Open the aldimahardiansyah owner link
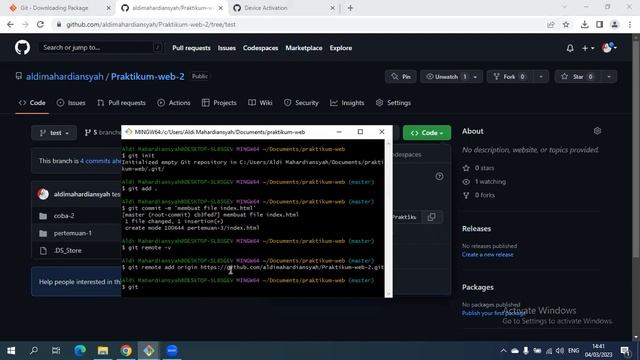The height and width of the screenshot is (360, 640). [64, 77]
